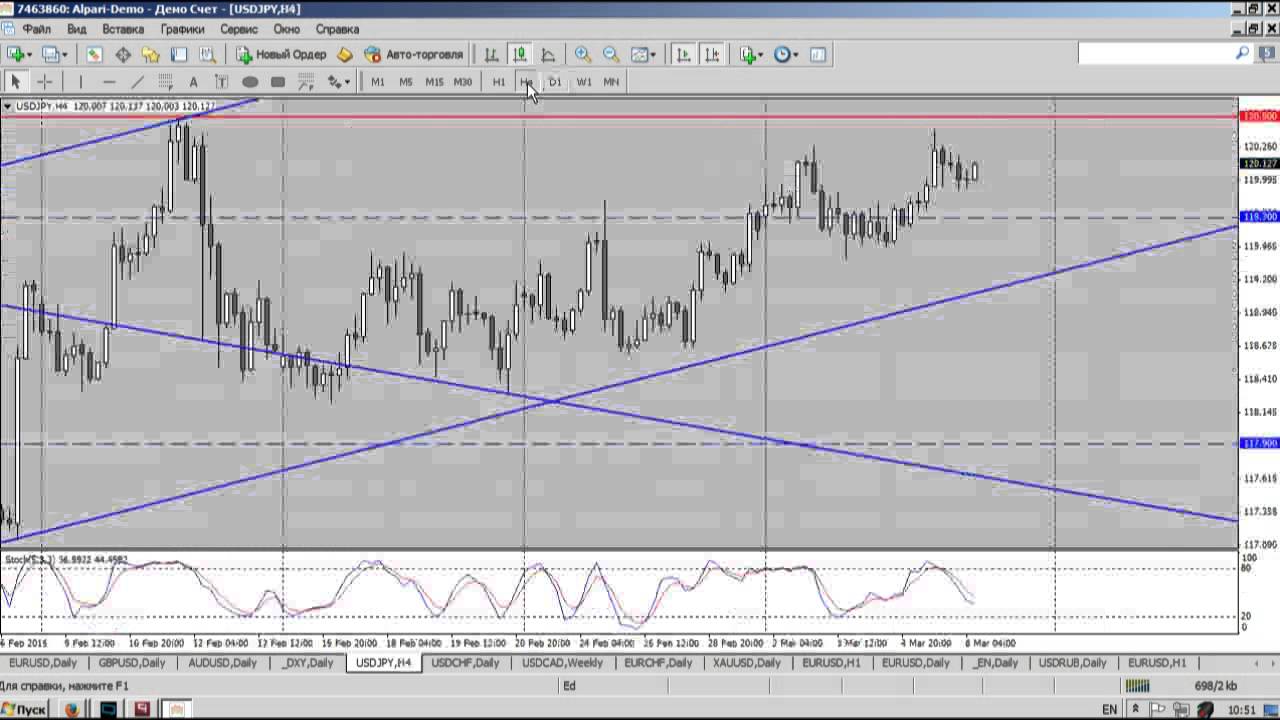The width and height of the screenshot is (1280, 720).
Task: Open the USDJPY,H4 chart header menu
Action: 7,106
